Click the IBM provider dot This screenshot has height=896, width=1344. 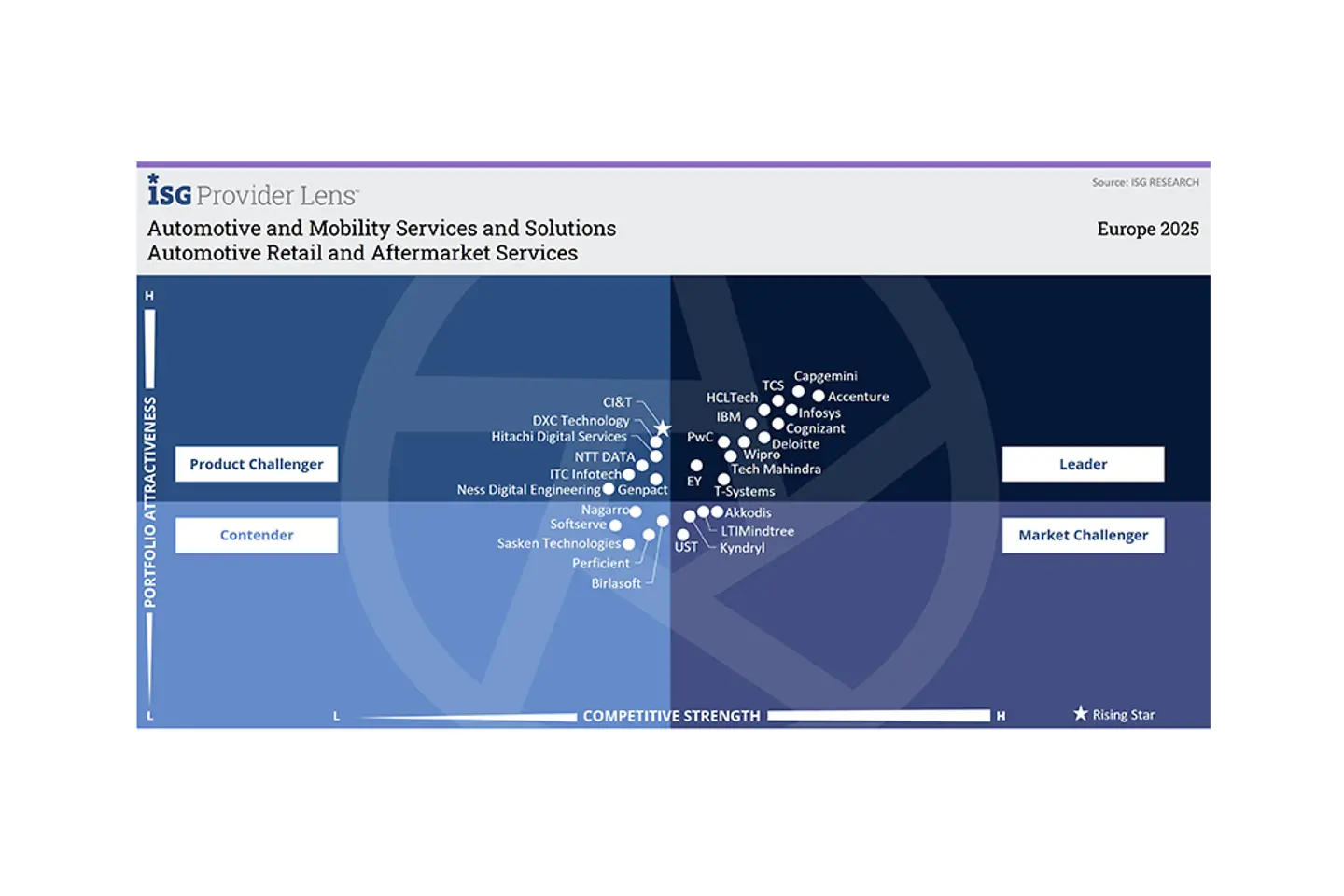pos(751,423)
